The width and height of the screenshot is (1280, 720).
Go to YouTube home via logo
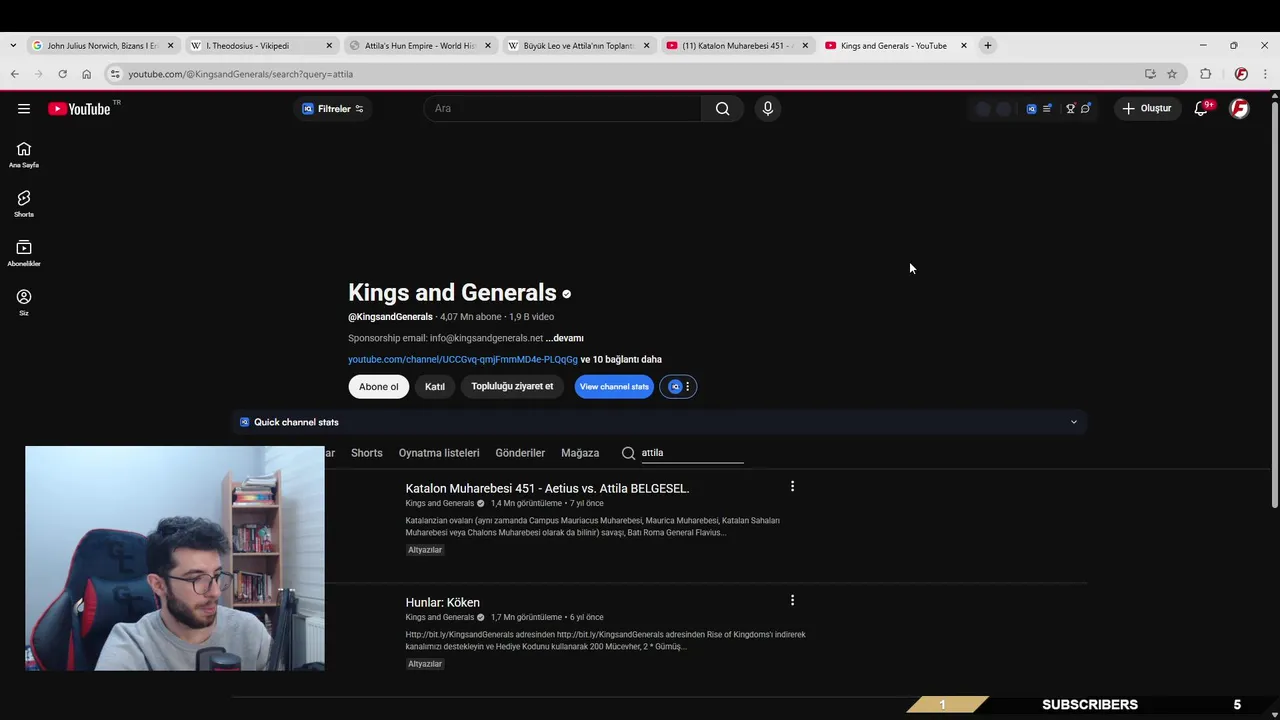tap(79, 109)
